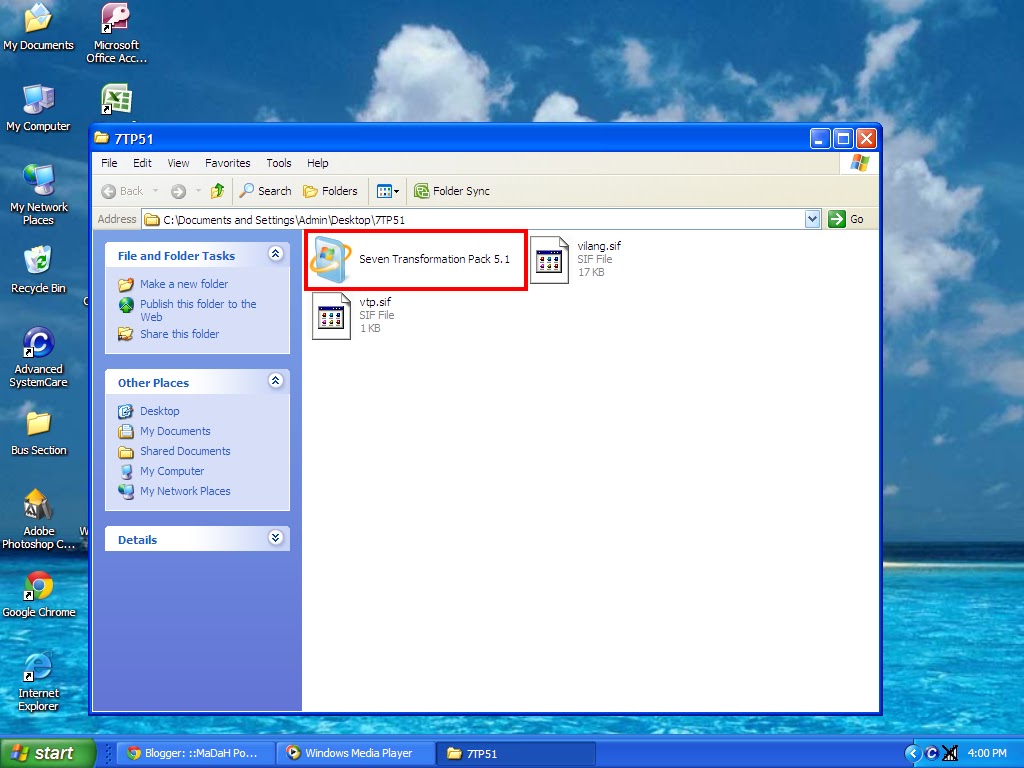
Task: Click the 7TP51 taskbar button
Action: pyautogui.click(x=517, y=753)
